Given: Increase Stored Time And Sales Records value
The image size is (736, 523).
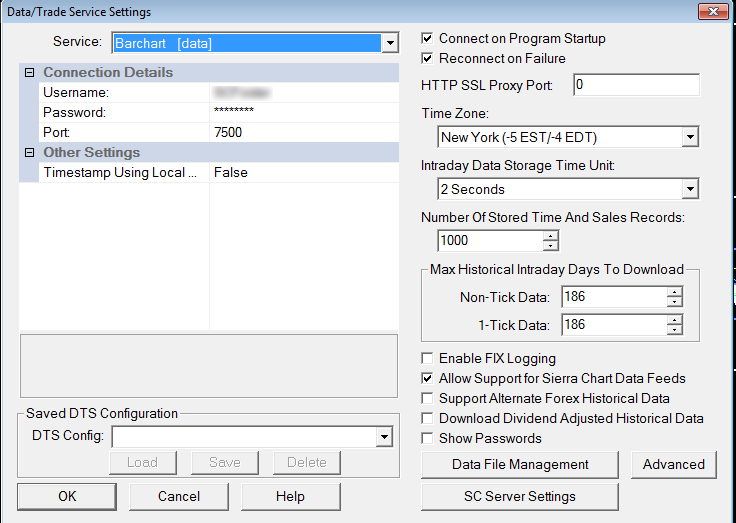Looking at the screenshot, I should click(x=551, y=236).
